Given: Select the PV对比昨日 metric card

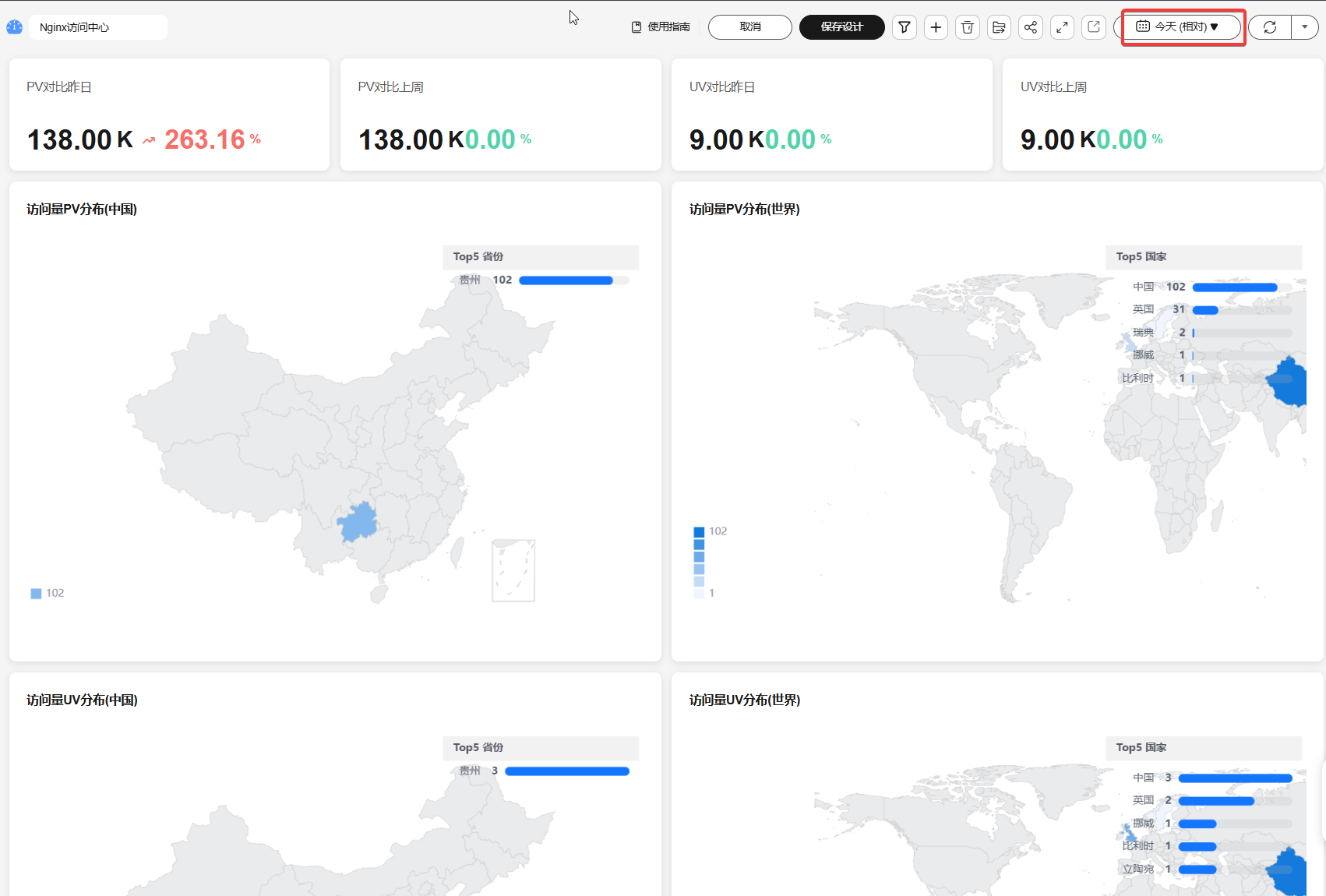Looking at the screenshot, I should 169,115.
